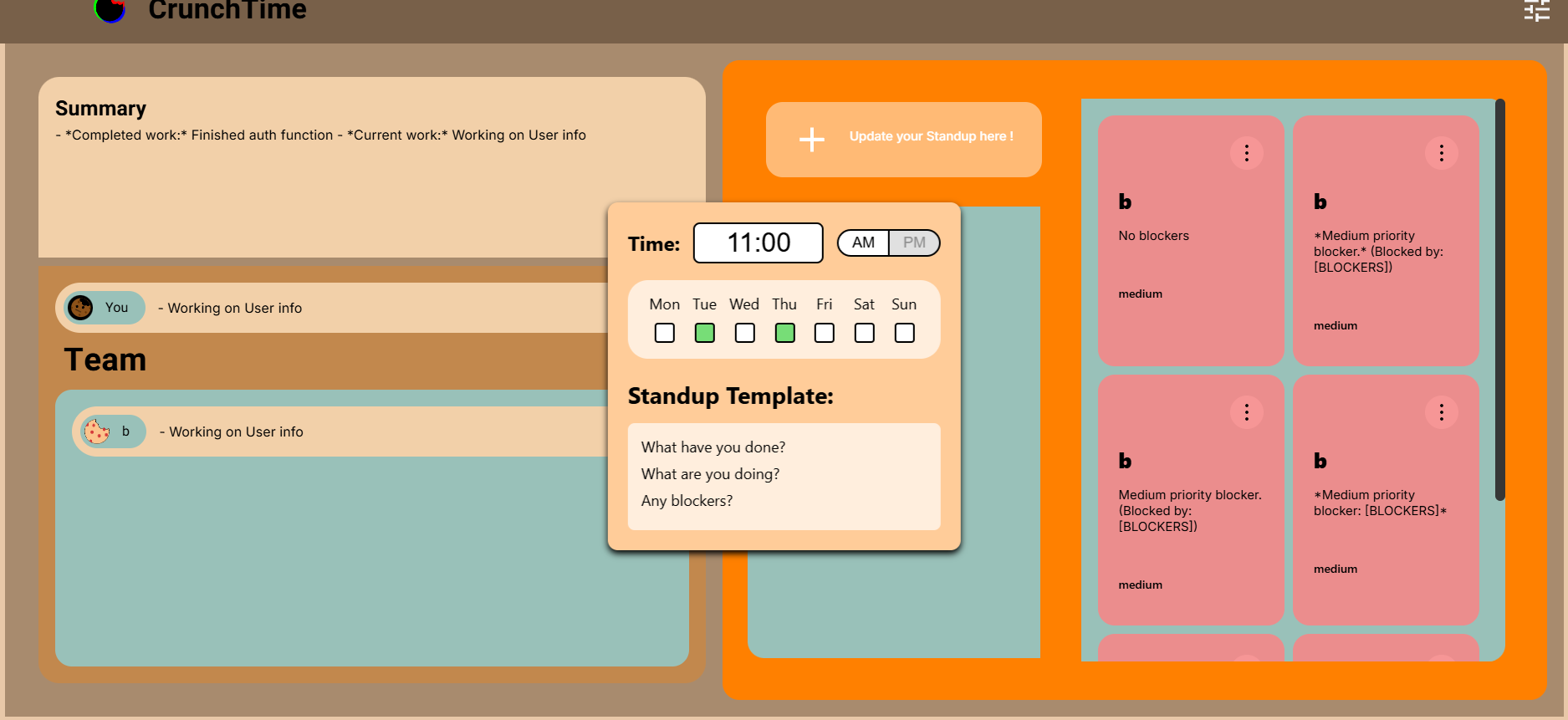Click the 'No blockers' card text

1153,236
